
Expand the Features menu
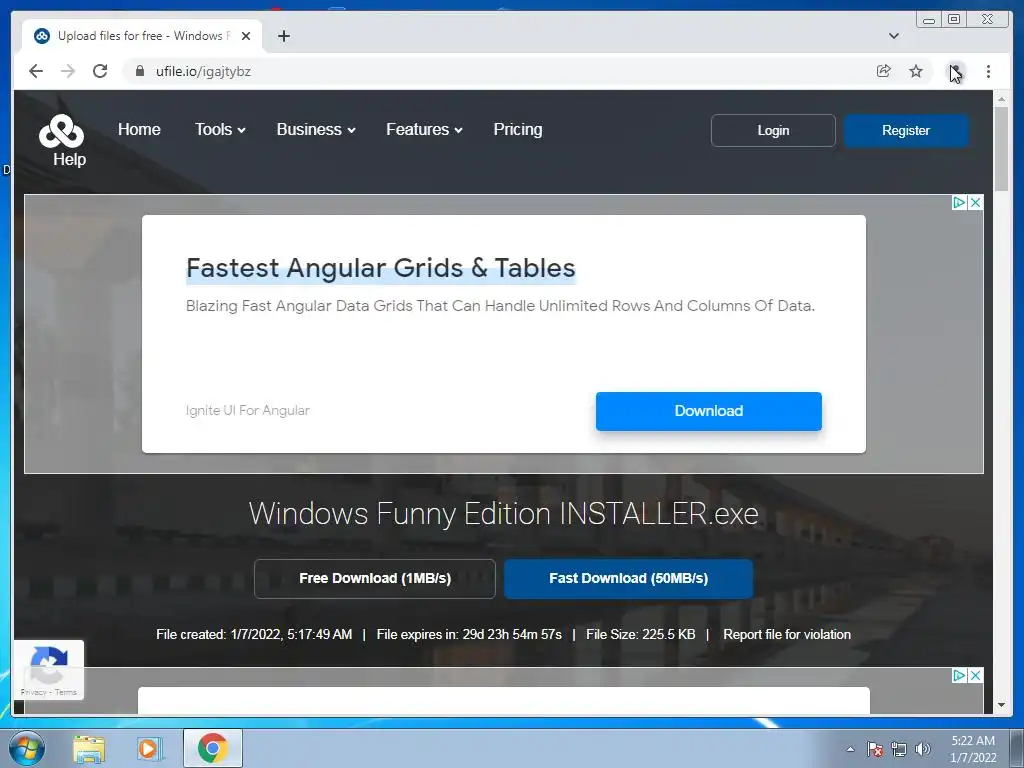[424, 129]
